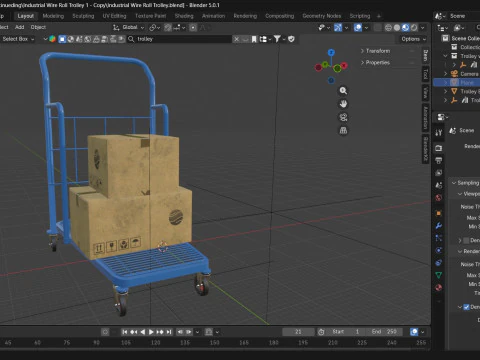480x360 pixels.
Task: Switch to the Shading workspace tab
Action: coord(184,16)
